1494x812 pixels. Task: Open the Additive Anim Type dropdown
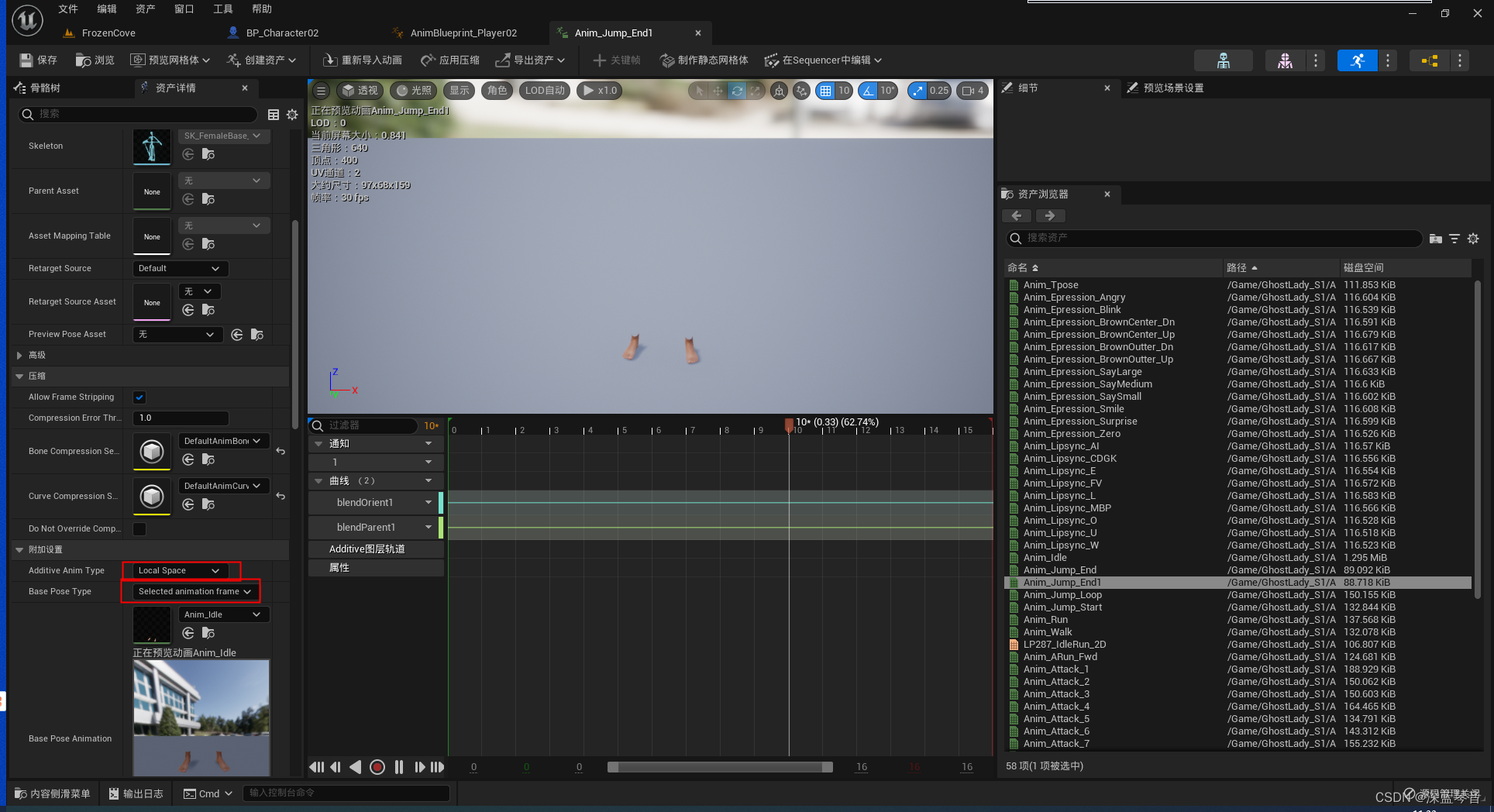tap(180, 571)
